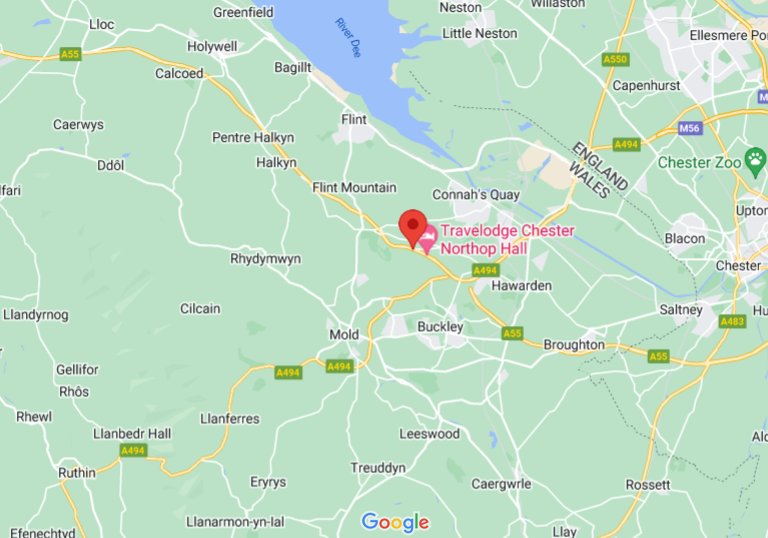Click the A494 shield near Ruthin
This screenshot has height=538, width=768.
(x=133, y=450)
